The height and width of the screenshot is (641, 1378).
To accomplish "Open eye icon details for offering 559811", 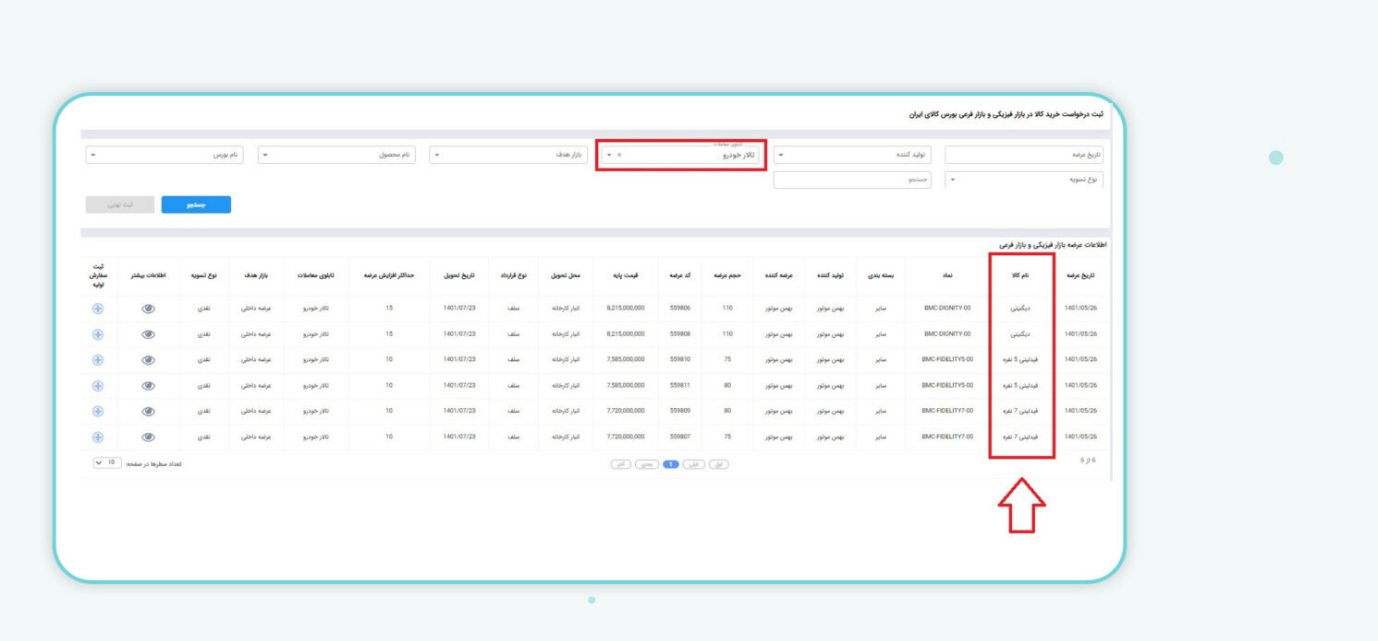I will point(148,386).
